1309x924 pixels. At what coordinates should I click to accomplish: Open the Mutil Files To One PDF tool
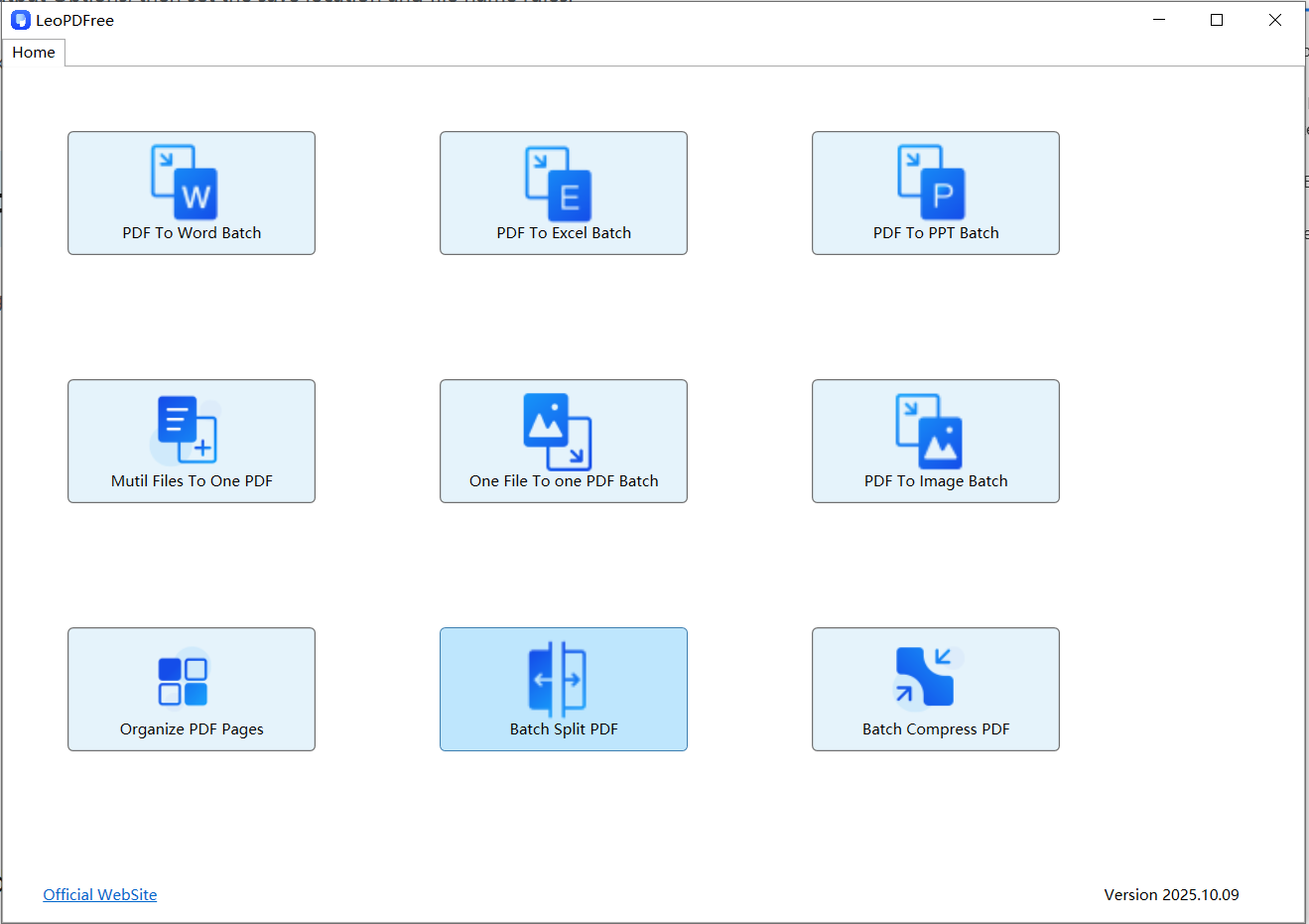pos(191,441)
